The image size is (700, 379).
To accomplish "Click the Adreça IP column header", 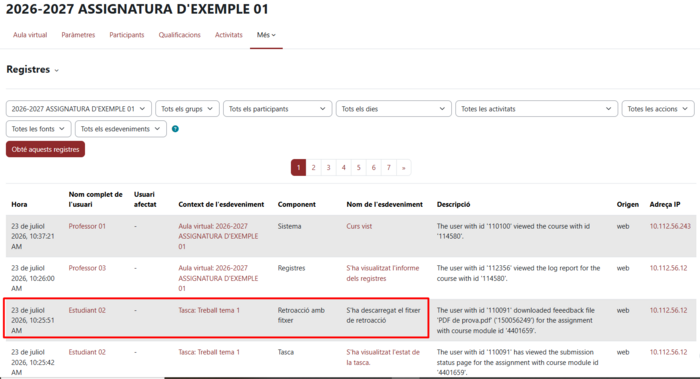I will (x=665, y=204).
